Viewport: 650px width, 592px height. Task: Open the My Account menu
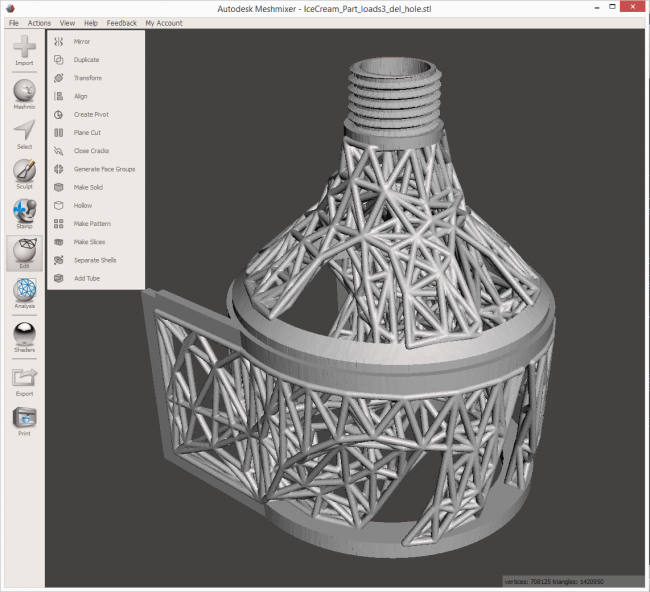pos(164,23)
